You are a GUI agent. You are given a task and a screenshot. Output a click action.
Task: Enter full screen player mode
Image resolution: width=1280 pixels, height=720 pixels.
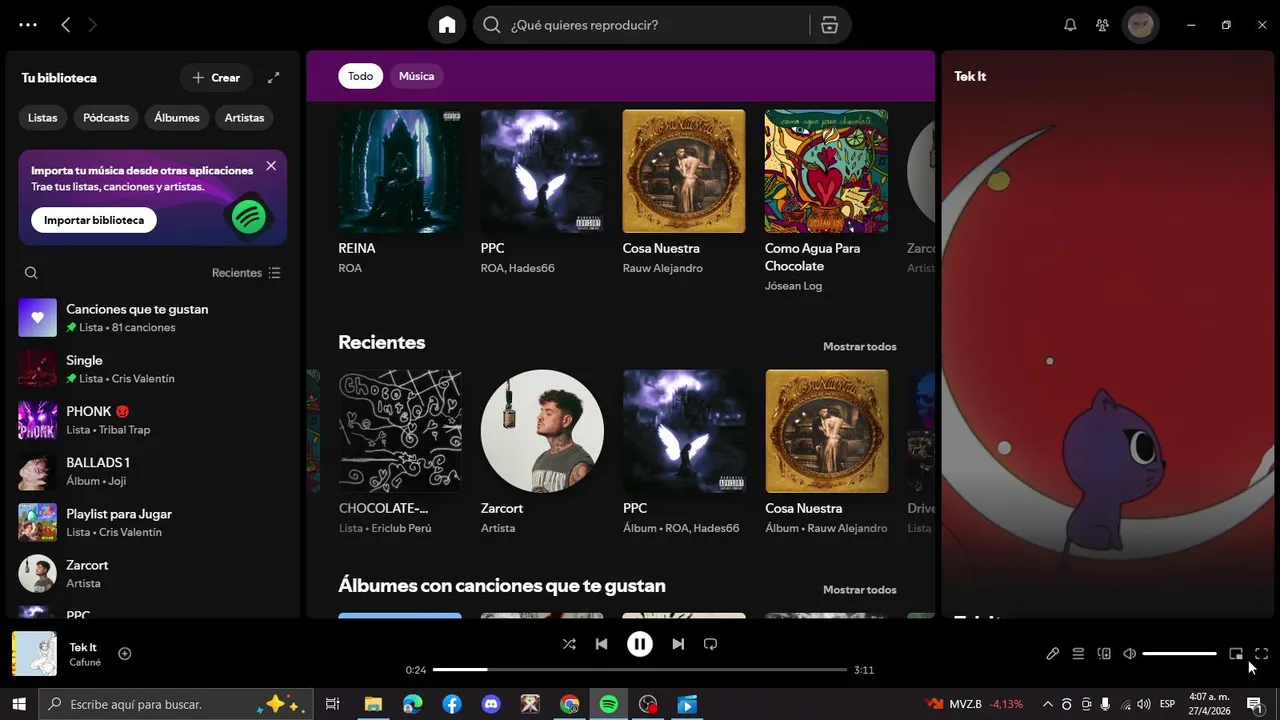tap(1261, 654)
